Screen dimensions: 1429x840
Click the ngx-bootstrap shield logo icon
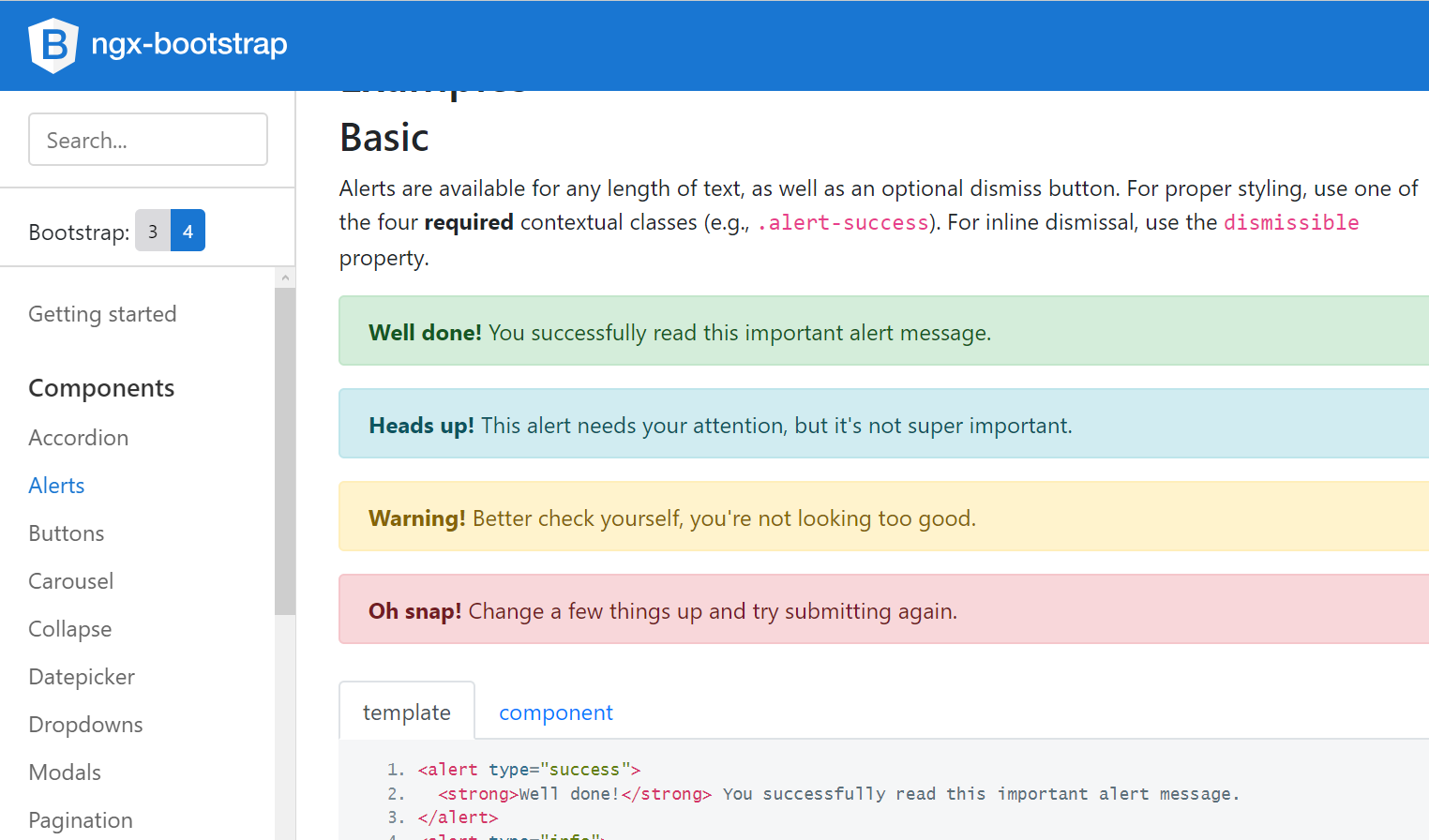point(53,45)
